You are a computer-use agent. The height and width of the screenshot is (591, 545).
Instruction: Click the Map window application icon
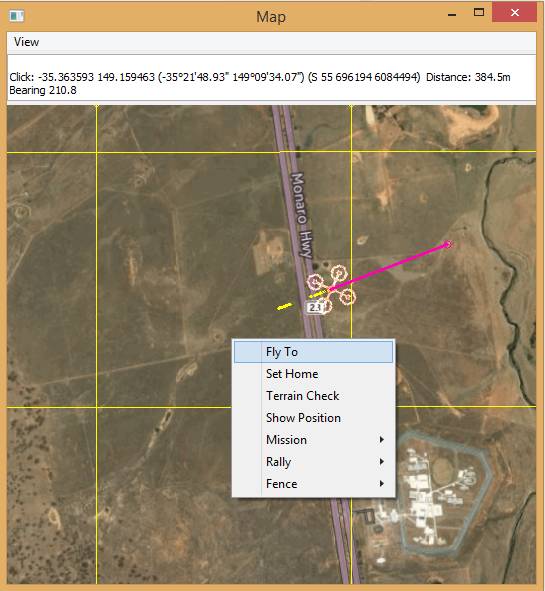[x=17, y=16]
